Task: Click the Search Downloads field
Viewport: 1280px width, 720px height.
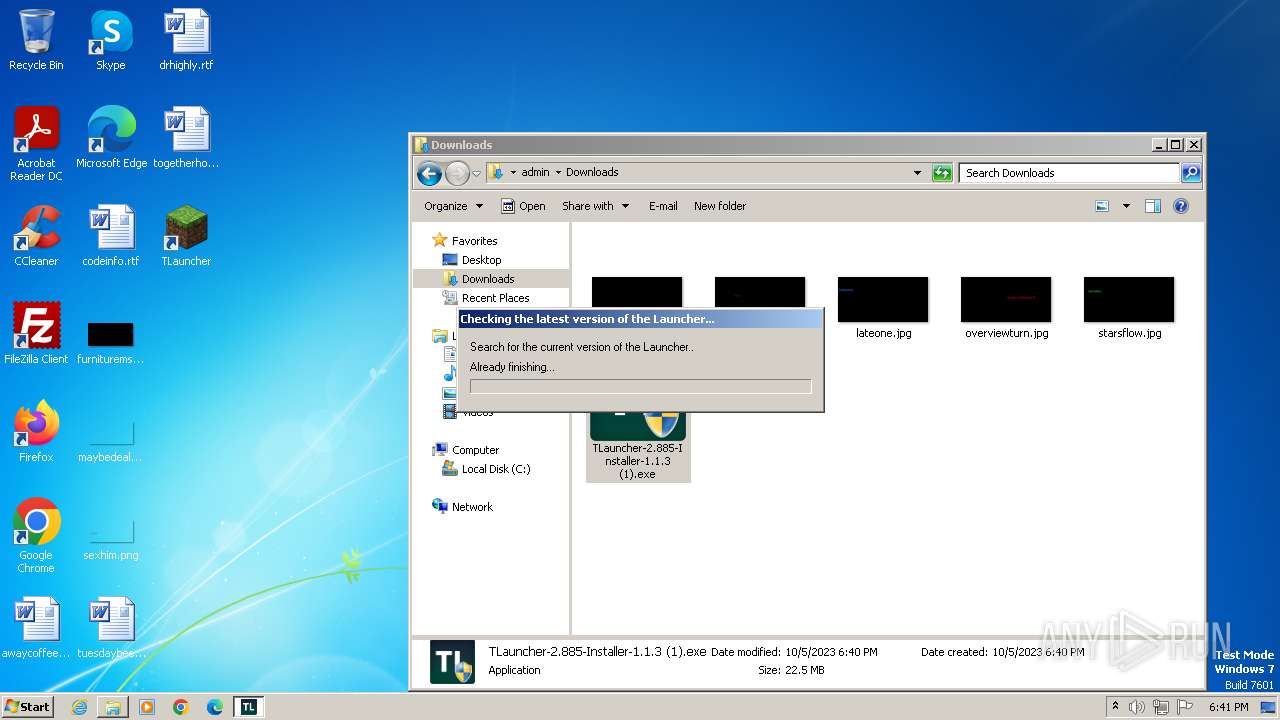Action: pyautogui.click(x=1069, y=173)
